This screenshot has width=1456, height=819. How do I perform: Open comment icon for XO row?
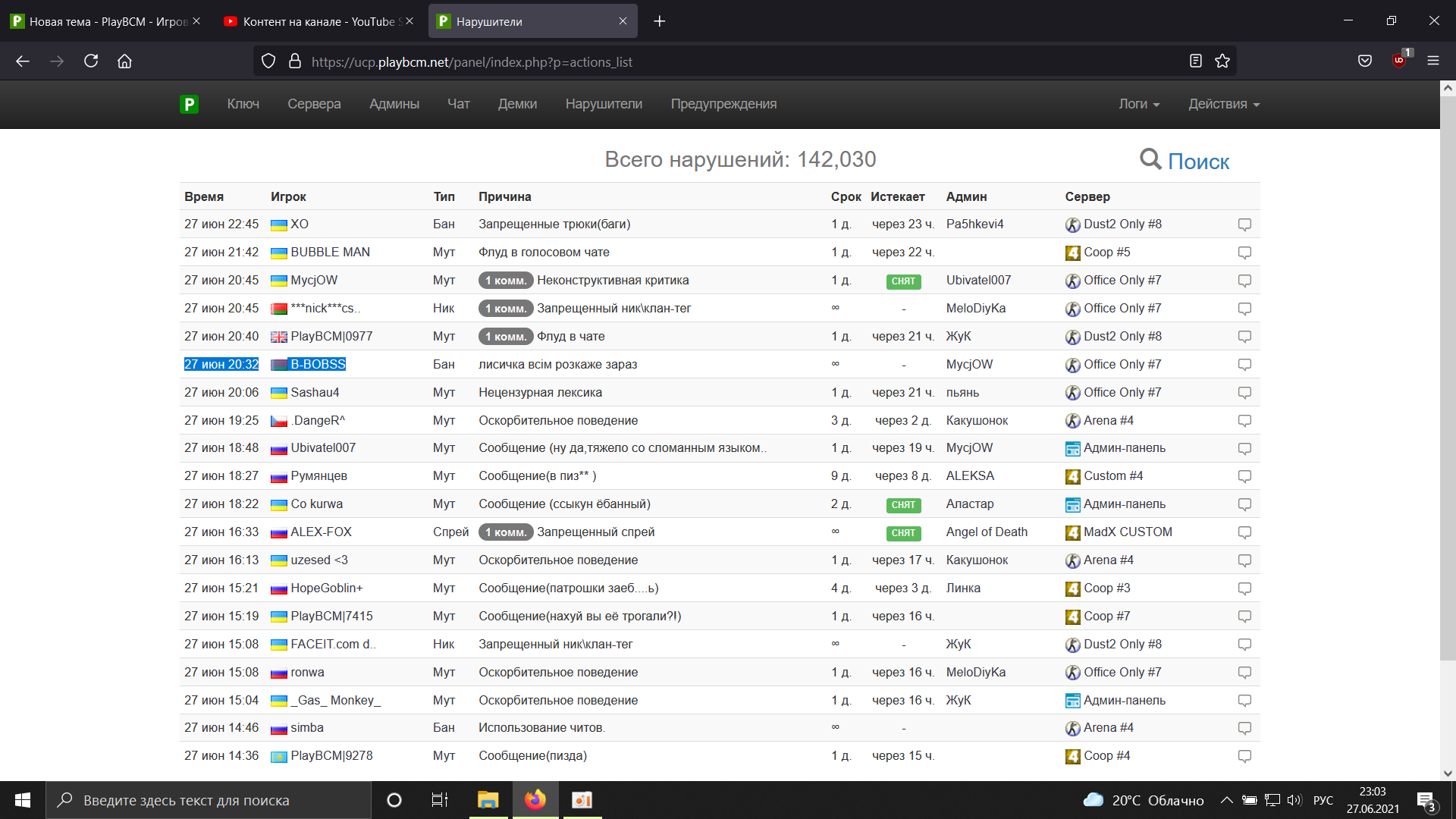(x=1244, y=224)
